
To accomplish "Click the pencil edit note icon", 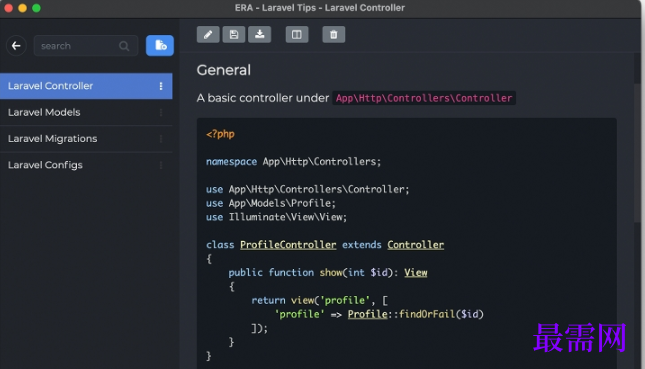I will 208,35.
